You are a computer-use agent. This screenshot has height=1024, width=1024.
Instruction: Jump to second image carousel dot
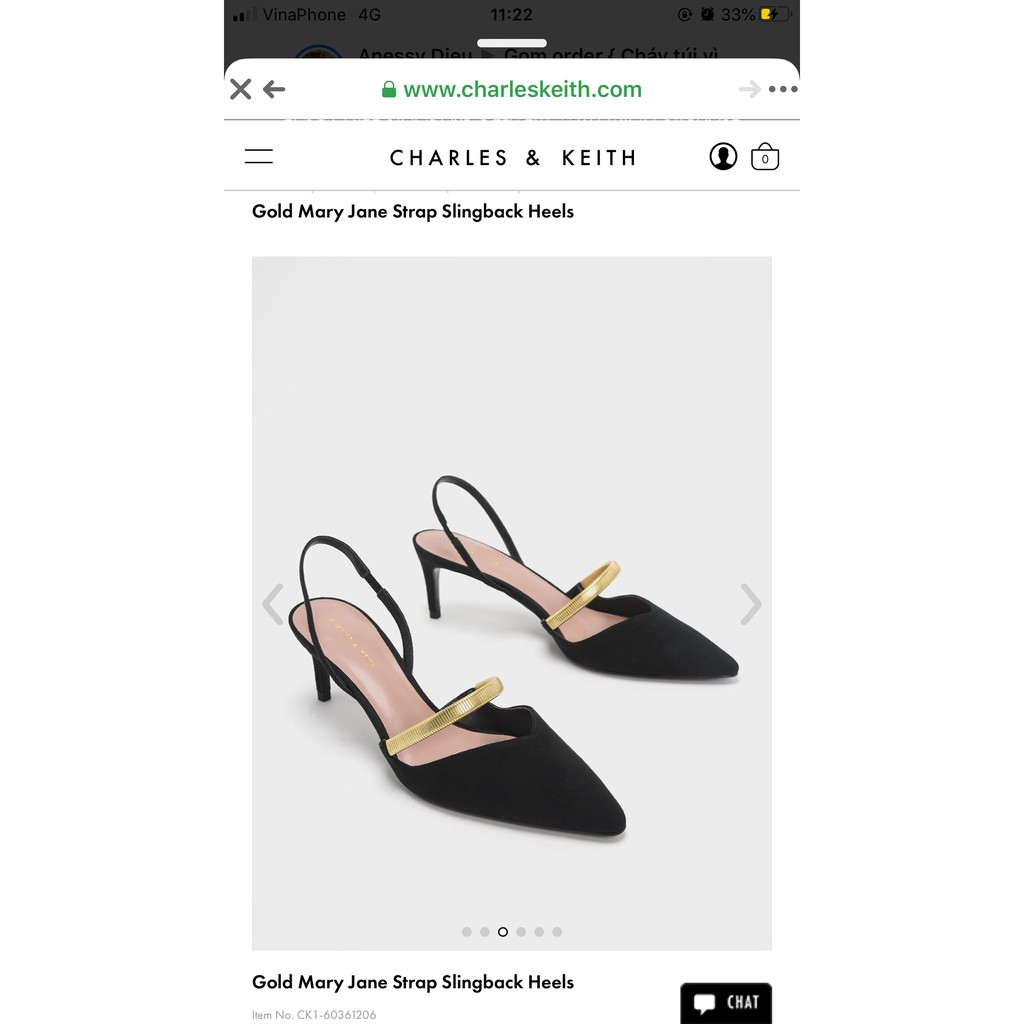[485, 932]
